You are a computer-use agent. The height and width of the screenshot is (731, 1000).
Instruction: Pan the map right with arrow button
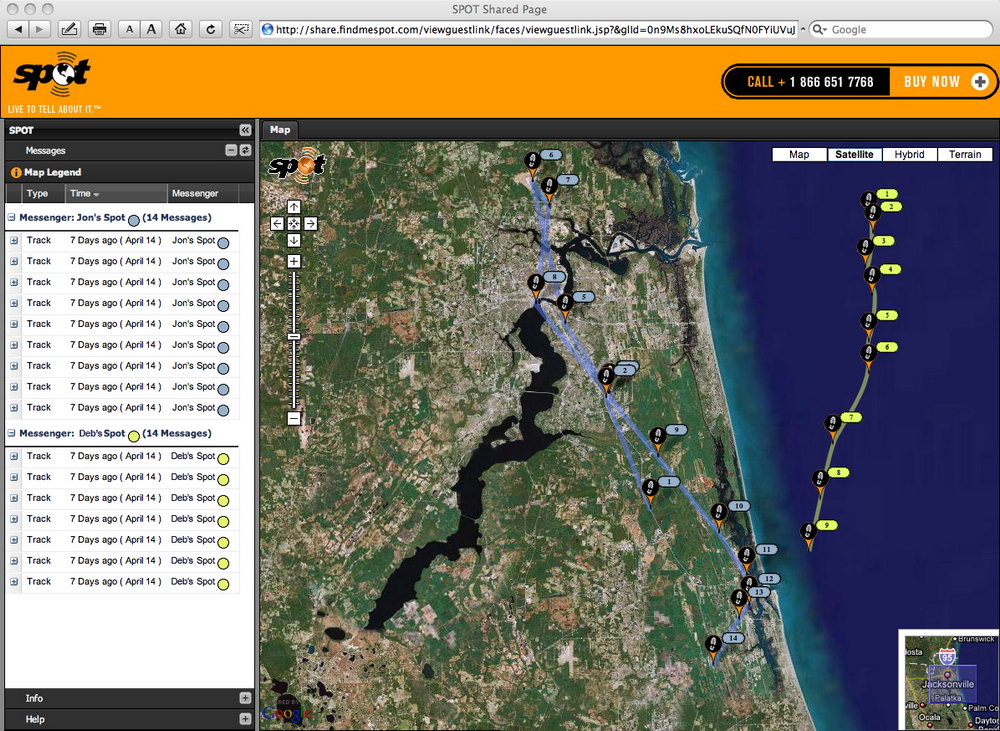(311, 224)
